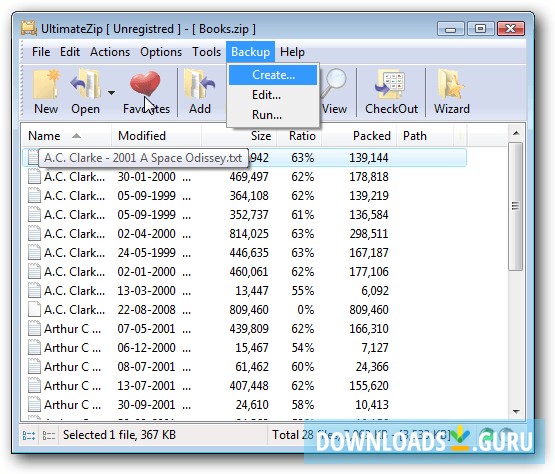The height and width of the screenshot is (474, 555).
Task: Select the file row with size 469,497
Action: (x=244, y=177)
